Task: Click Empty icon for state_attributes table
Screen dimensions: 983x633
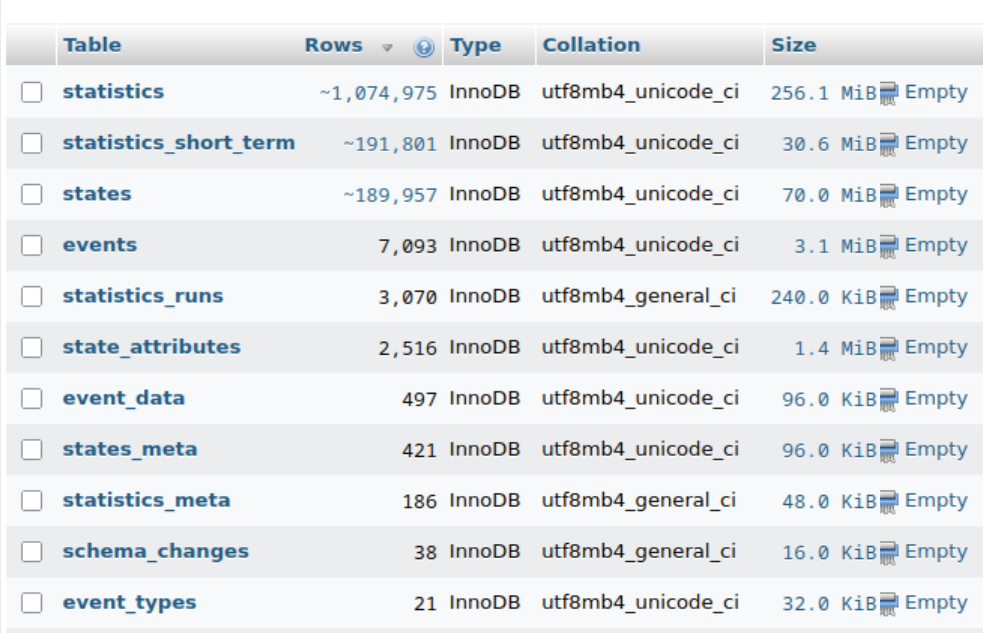Action: point(889,348)
